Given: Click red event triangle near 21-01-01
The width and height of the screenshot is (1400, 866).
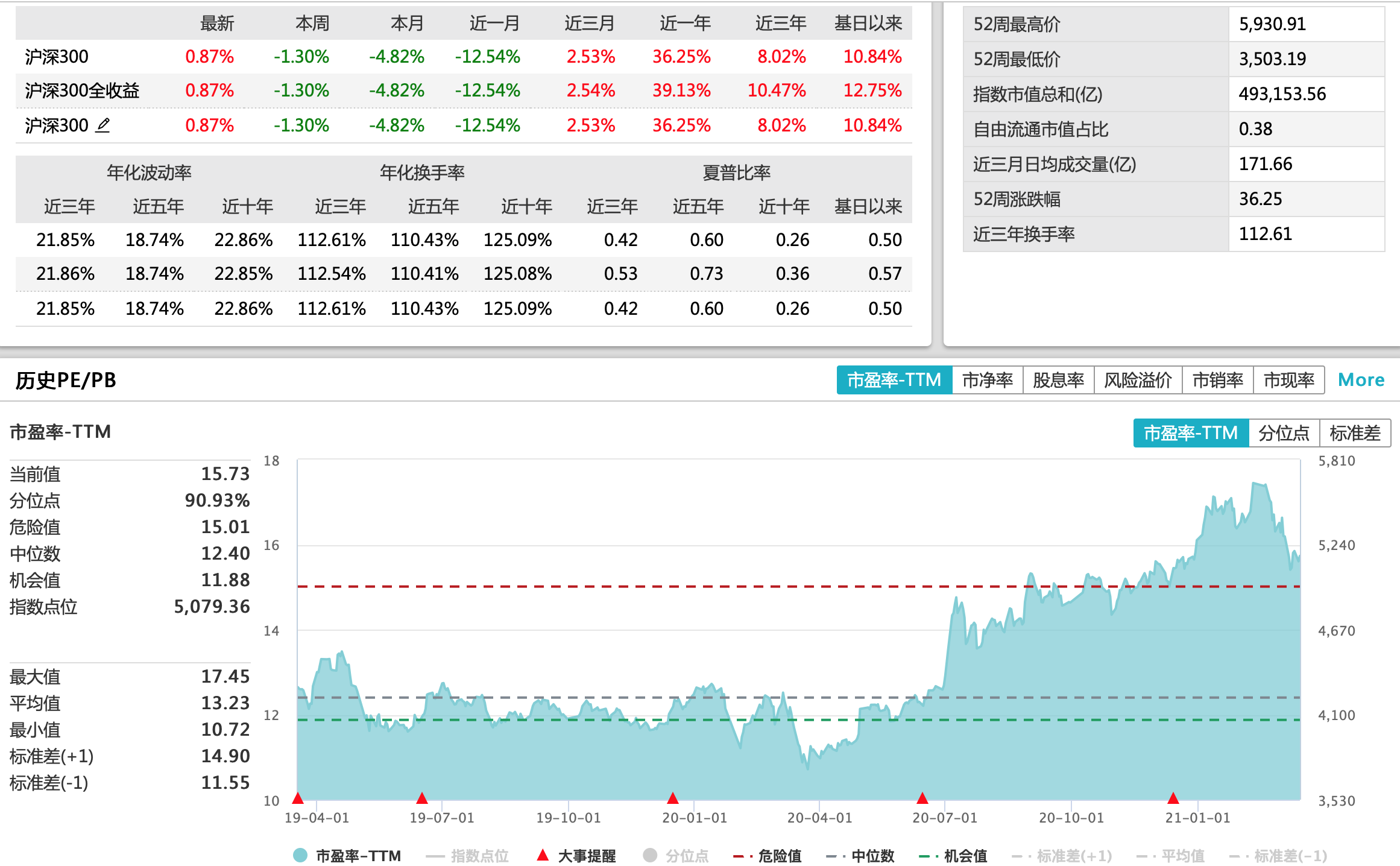Looking at the screenshot, I should pyautogui.click(x=1173, y=798).
